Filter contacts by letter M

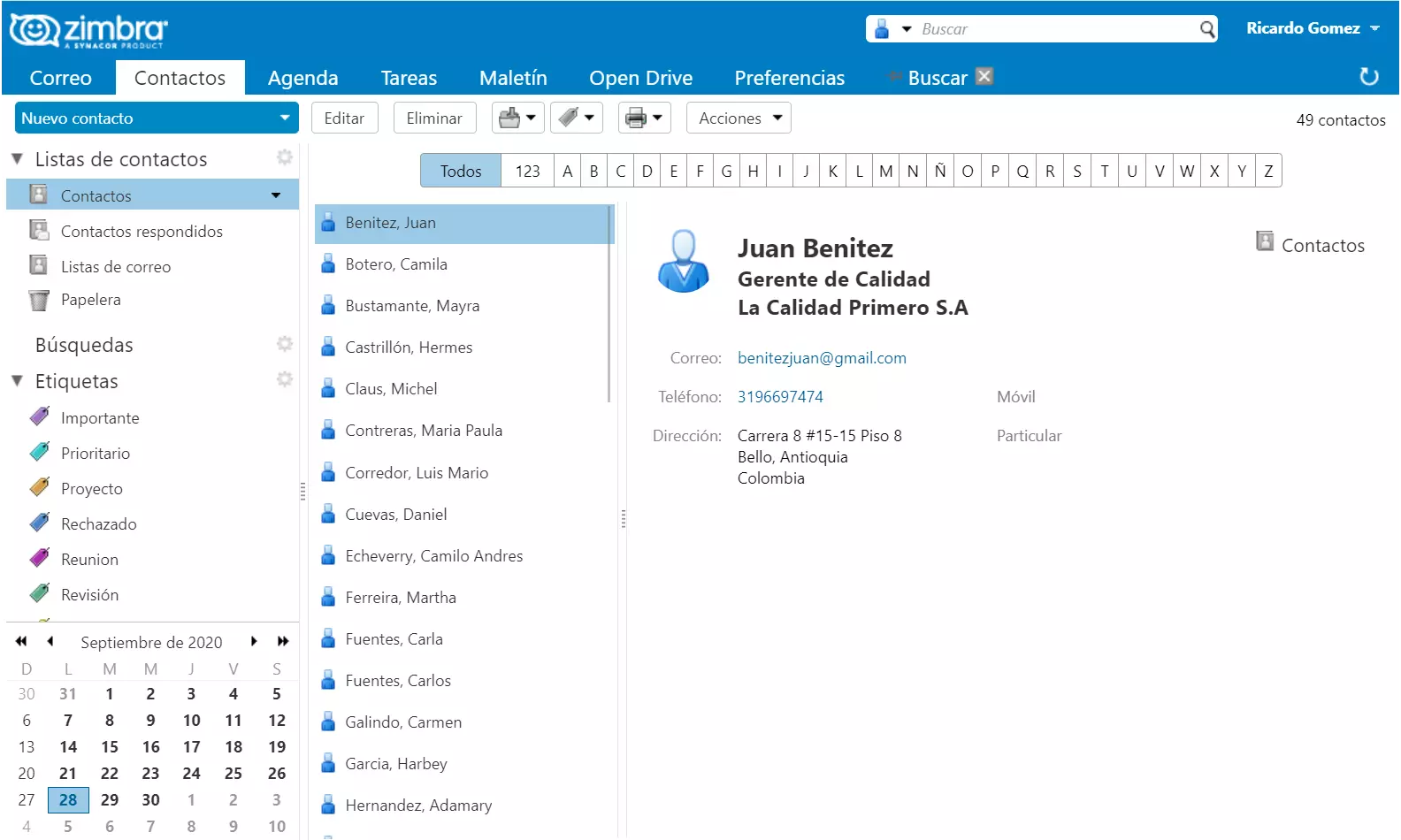coord(885,171)
